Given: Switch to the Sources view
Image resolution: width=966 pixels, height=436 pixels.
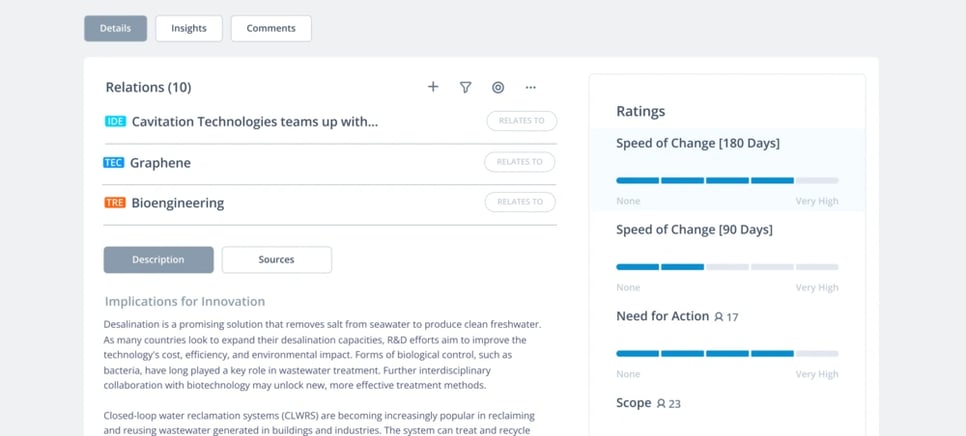Looking at the screenshot, I should point(276,259).
